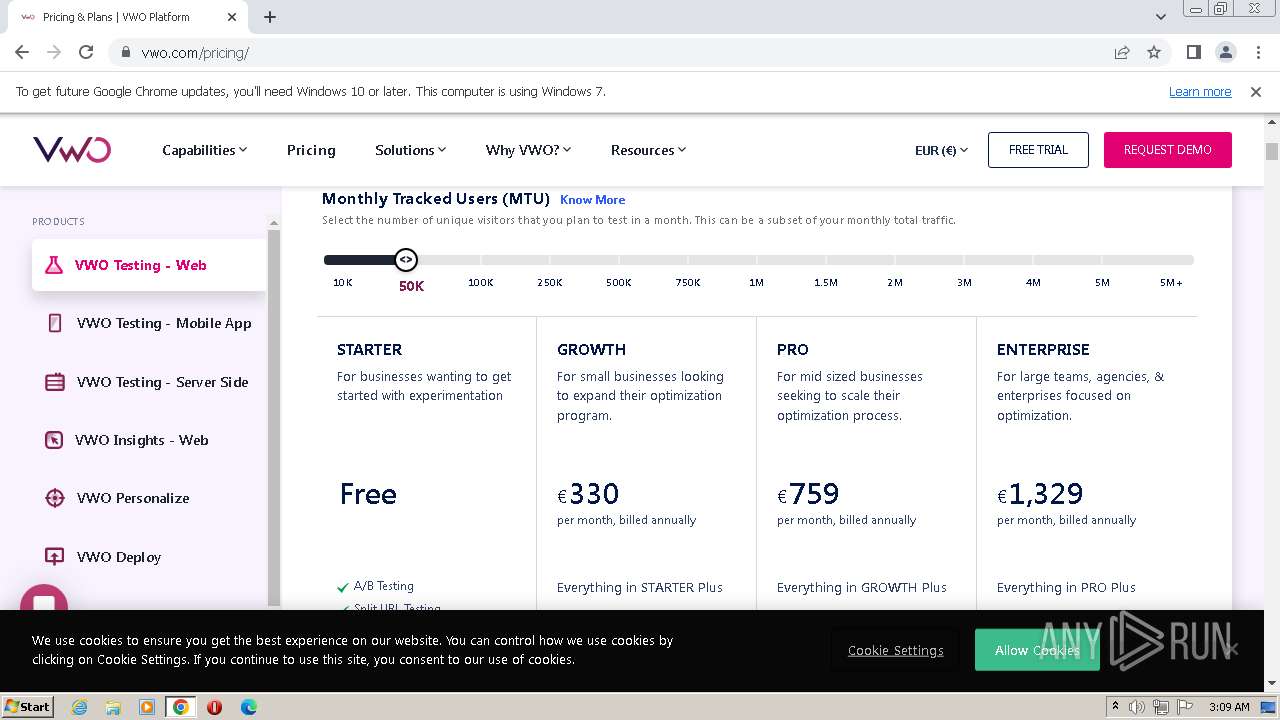
Task: Set MTU slider to 1M
Action: coord(756,283)
